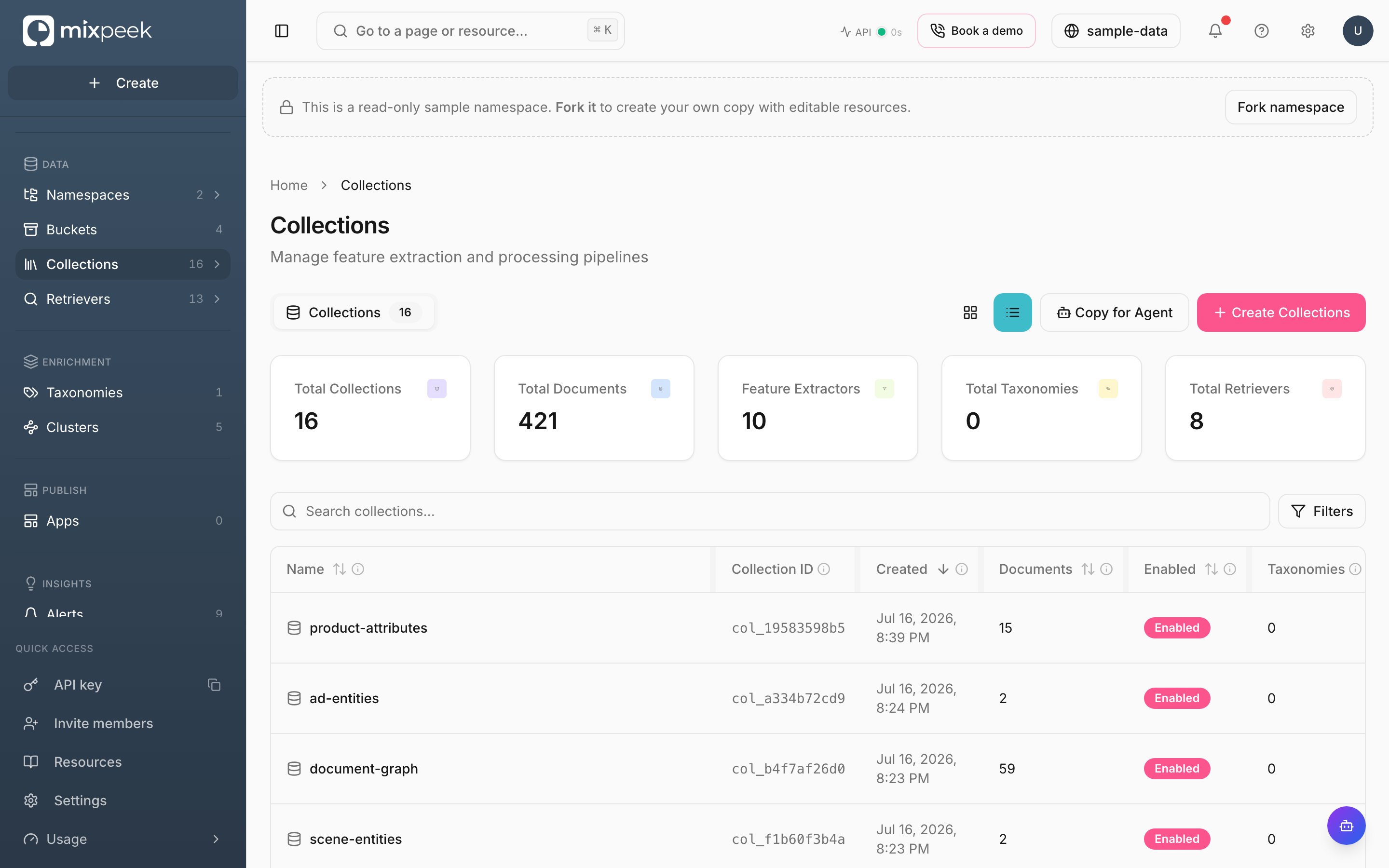Viewport: 1389px width, 868px height.
Task: Sort by Enabled column arrows
Action: [1211, 569]
